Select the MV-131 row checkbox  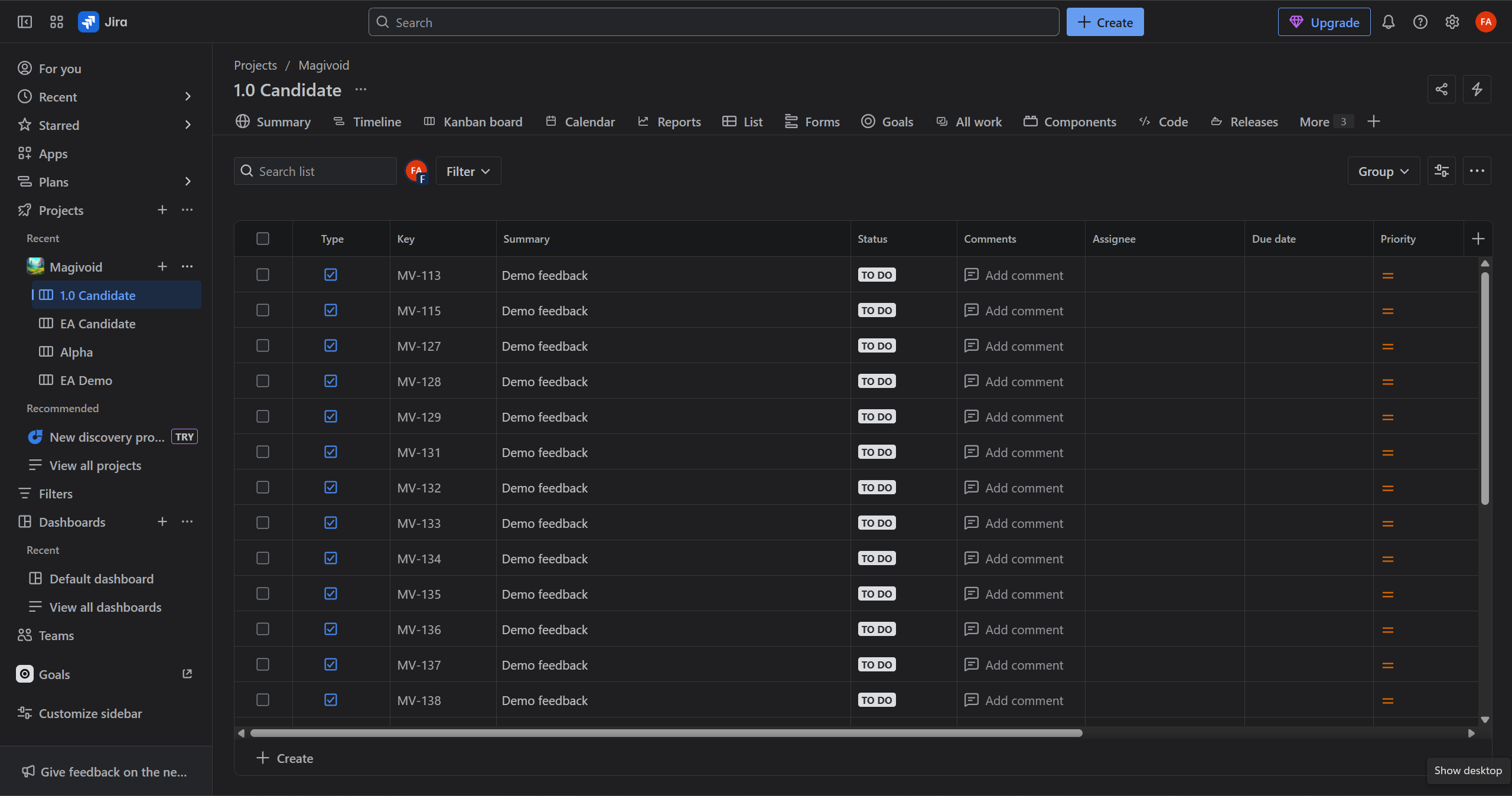263,452
